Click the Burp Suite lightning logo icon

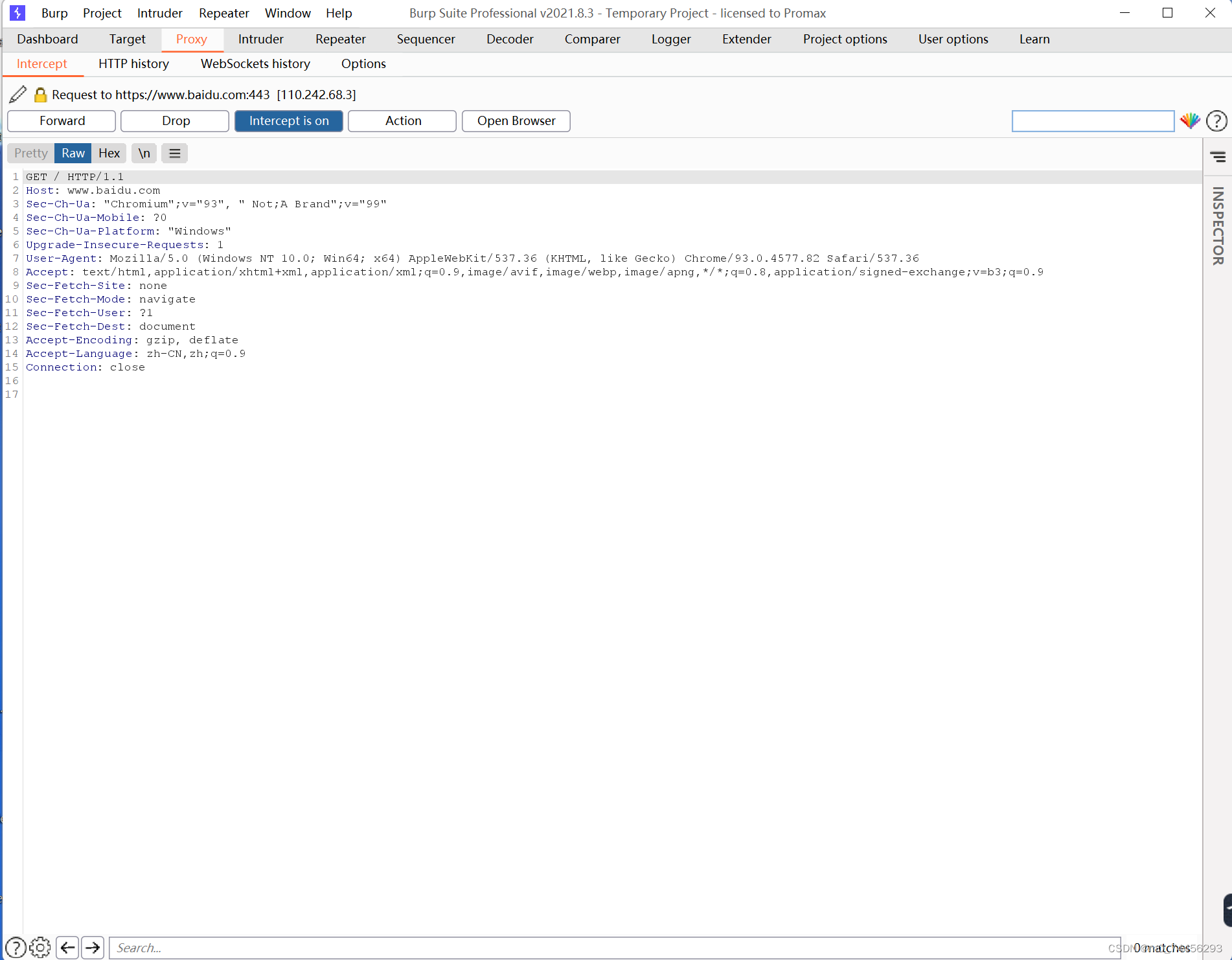point(17,13)
